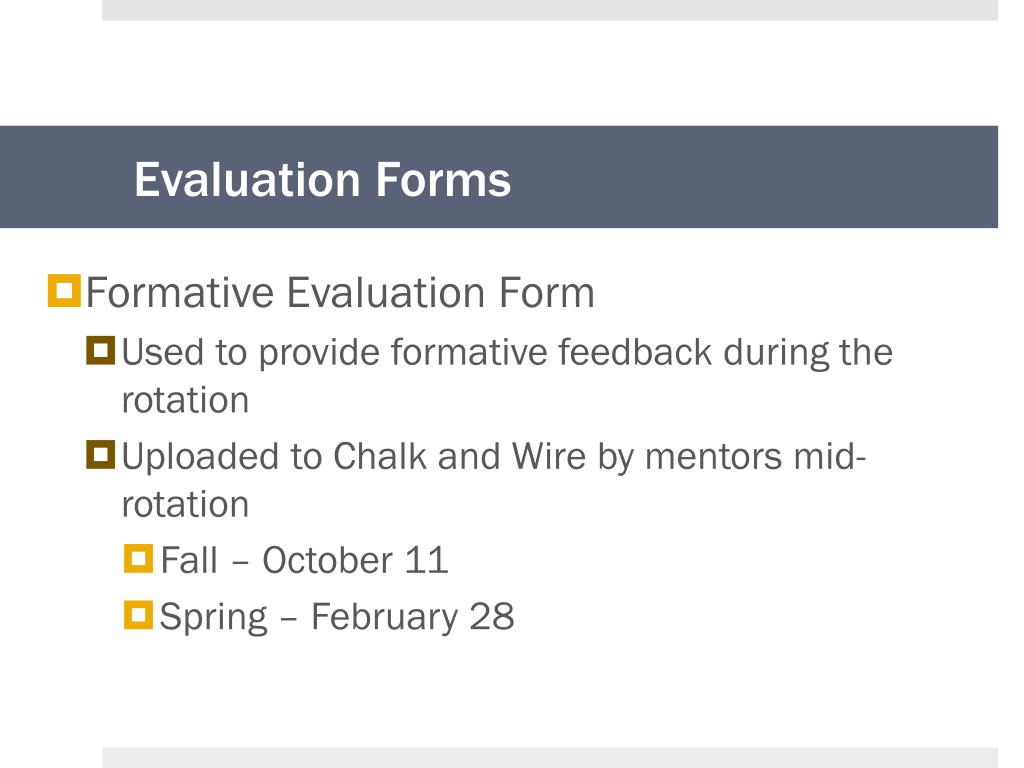Viewport: 1024px width, 768px height.
Task: Click the 'Spring – February 28' line
Action: pyautogui.click(x=337, y=617)
